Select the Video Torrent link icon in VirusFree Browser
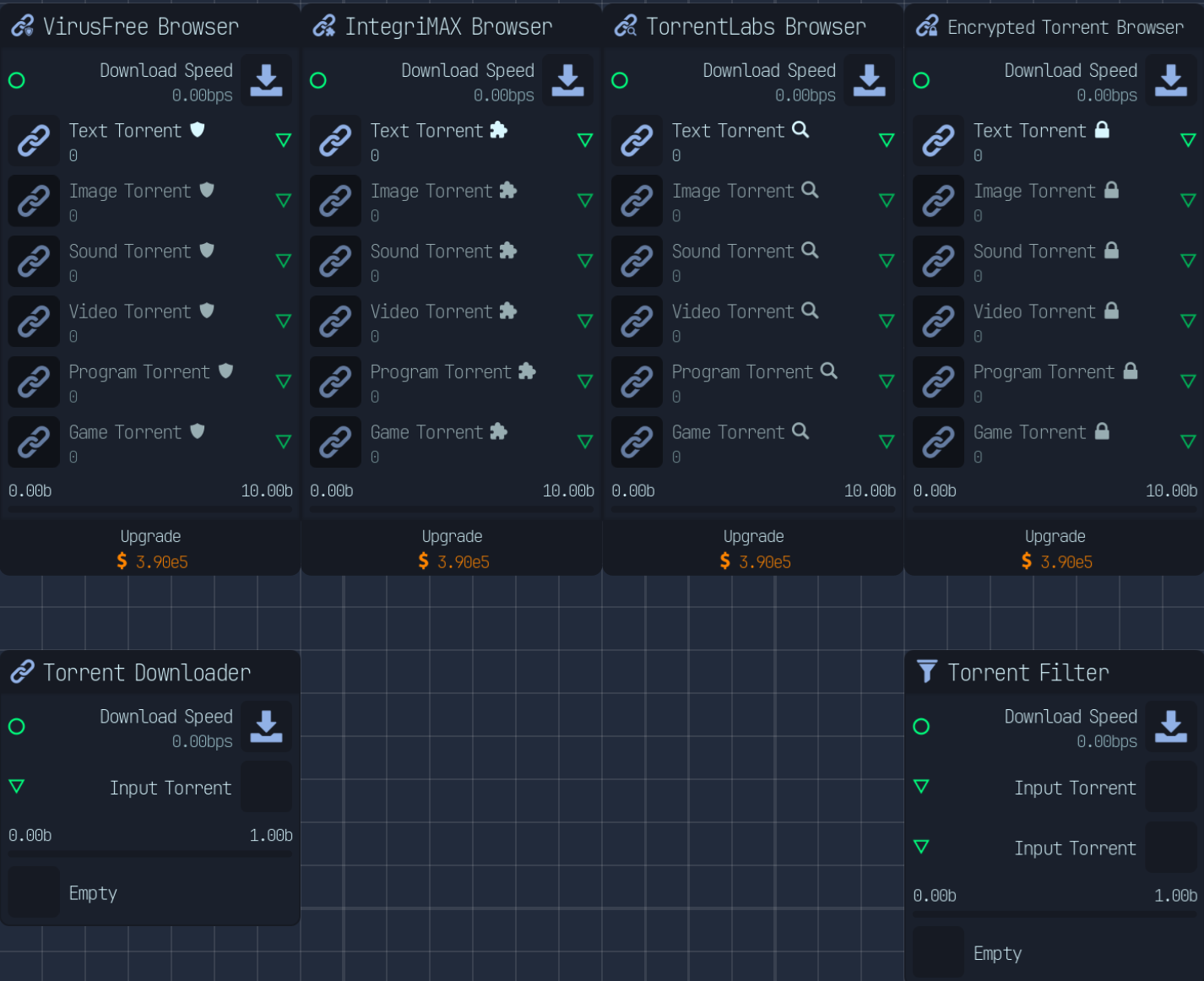Viewport: 1204px width, 981px height. coord(34,322)
